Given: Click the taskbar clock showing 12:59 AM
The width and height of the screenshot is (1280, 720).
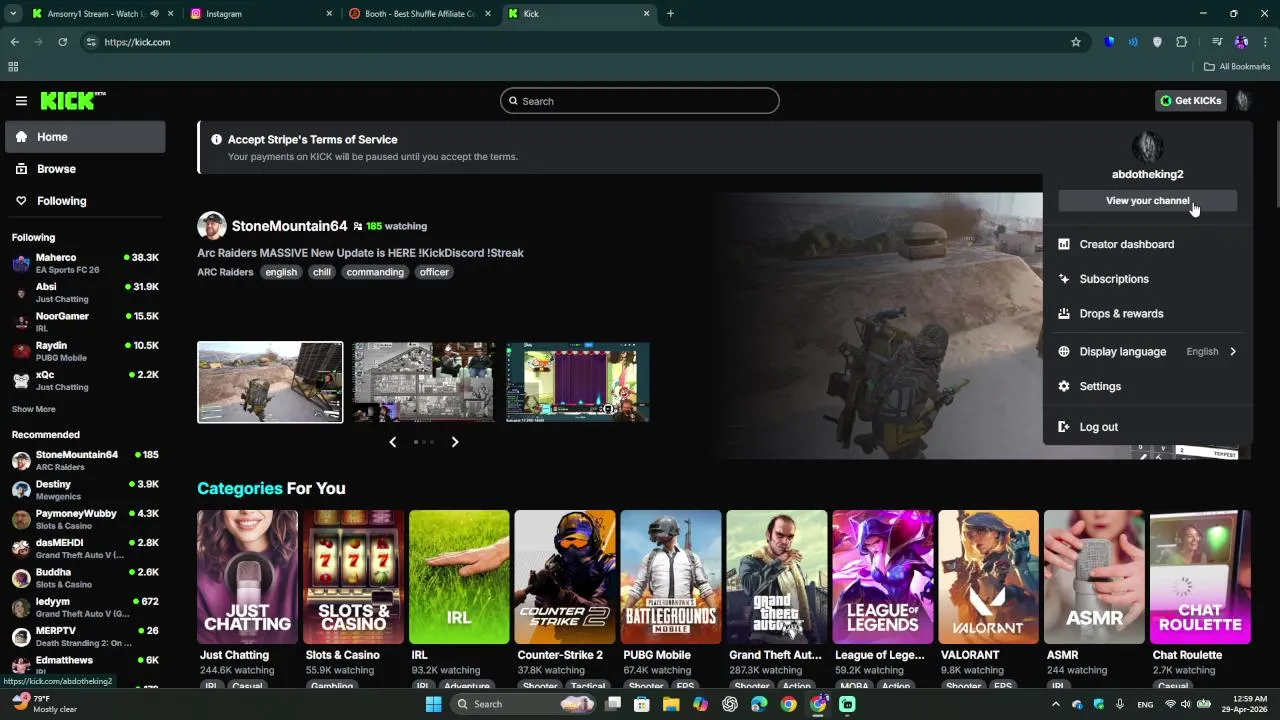Looking at the screenshot, I should 1246,704.
